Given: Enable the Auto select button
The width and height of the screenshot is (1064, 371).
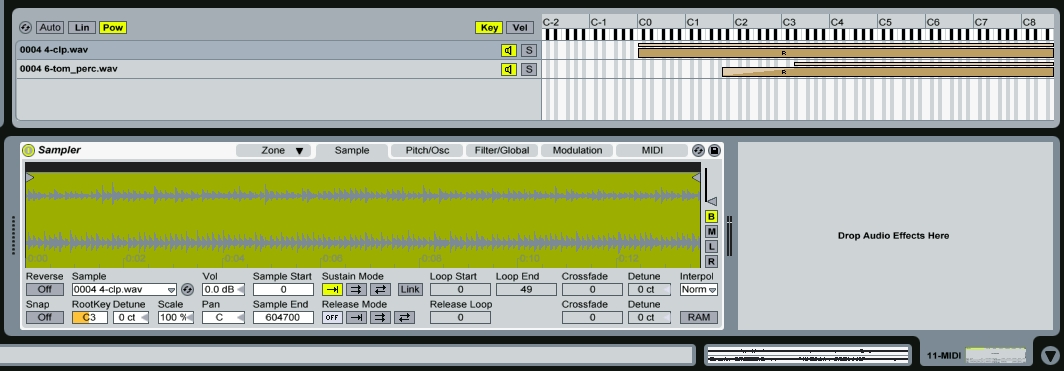Looking at the screenshot, I should tap(50, 28).
